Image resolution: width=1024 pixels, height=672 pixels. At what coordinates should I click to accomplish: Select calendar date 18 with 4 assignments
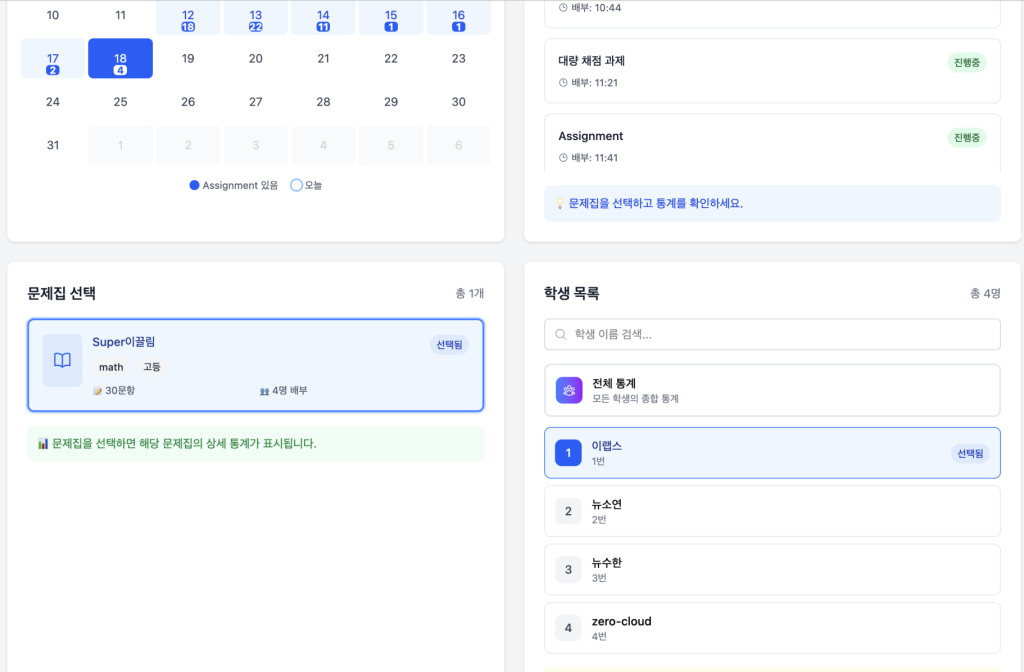click(x=120, y=59)
